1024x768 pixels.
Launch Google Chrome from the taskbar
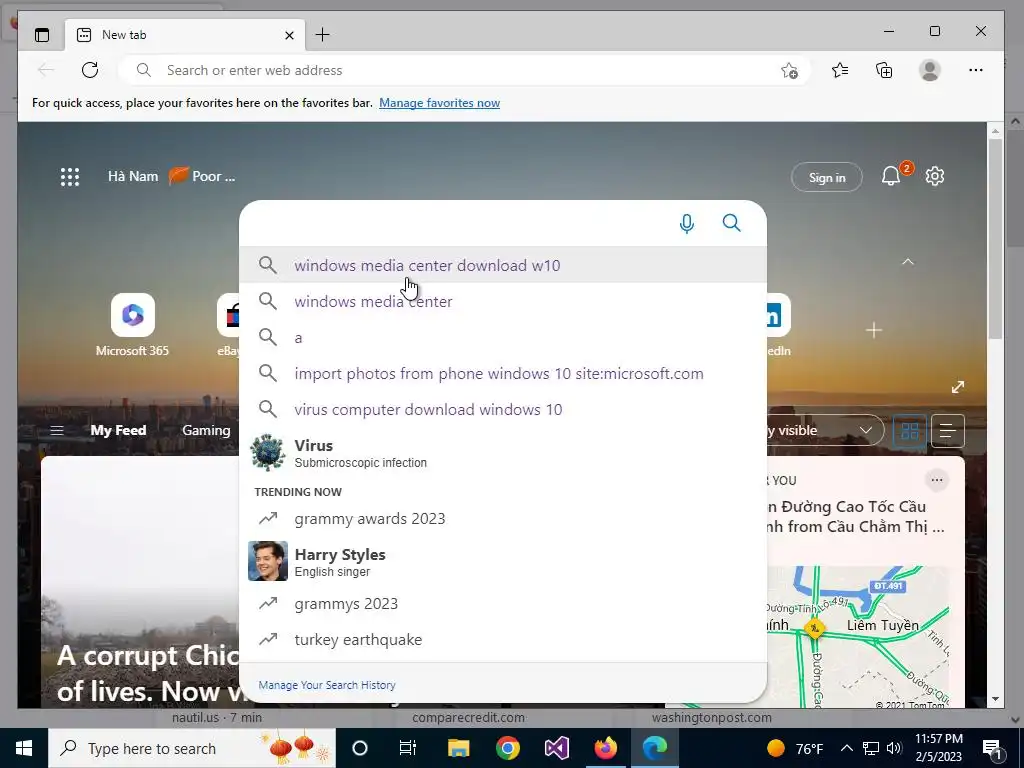[507, 748]
